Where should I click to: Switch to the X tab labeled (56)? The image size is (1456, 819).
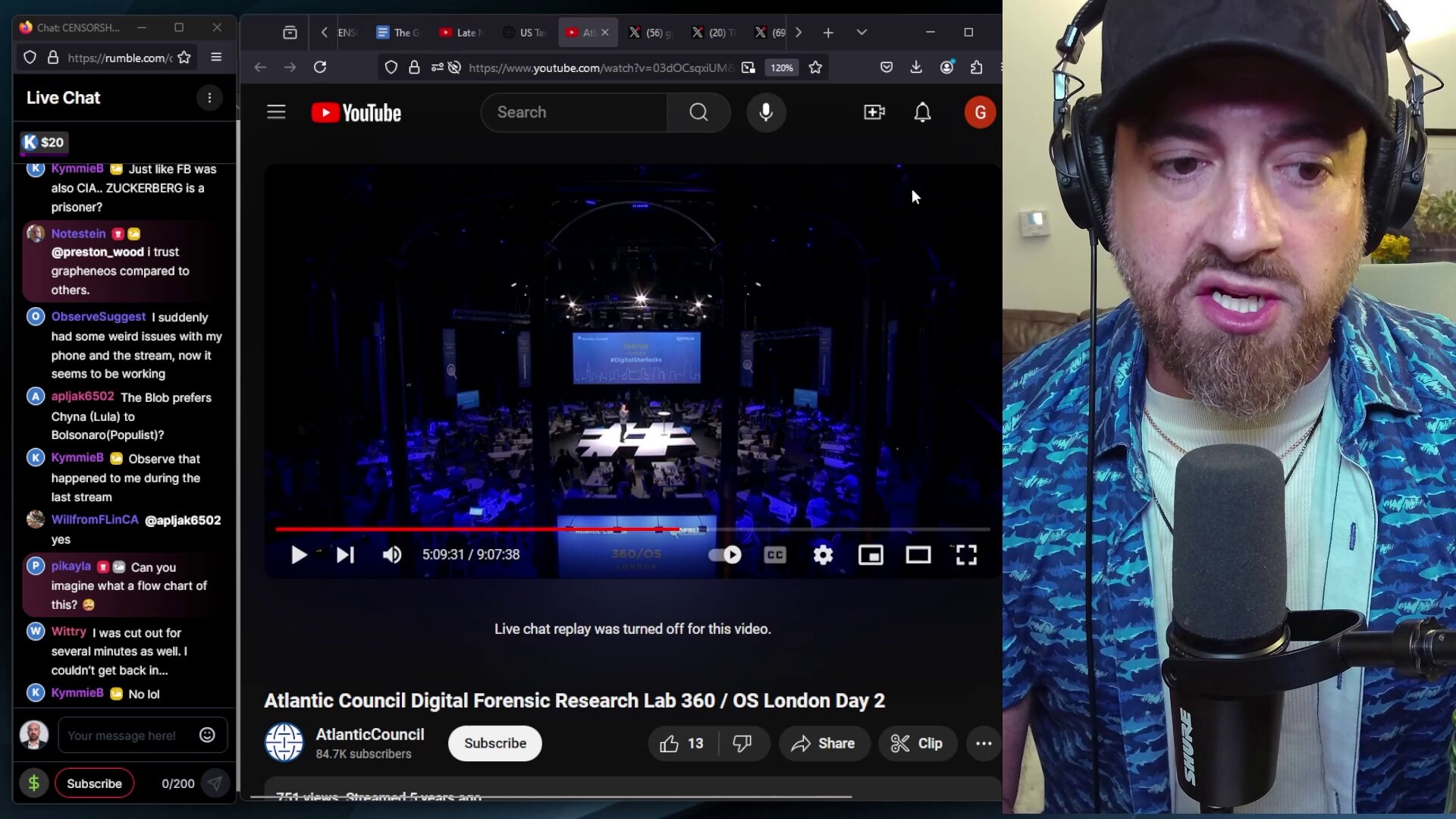pos(651,33)
